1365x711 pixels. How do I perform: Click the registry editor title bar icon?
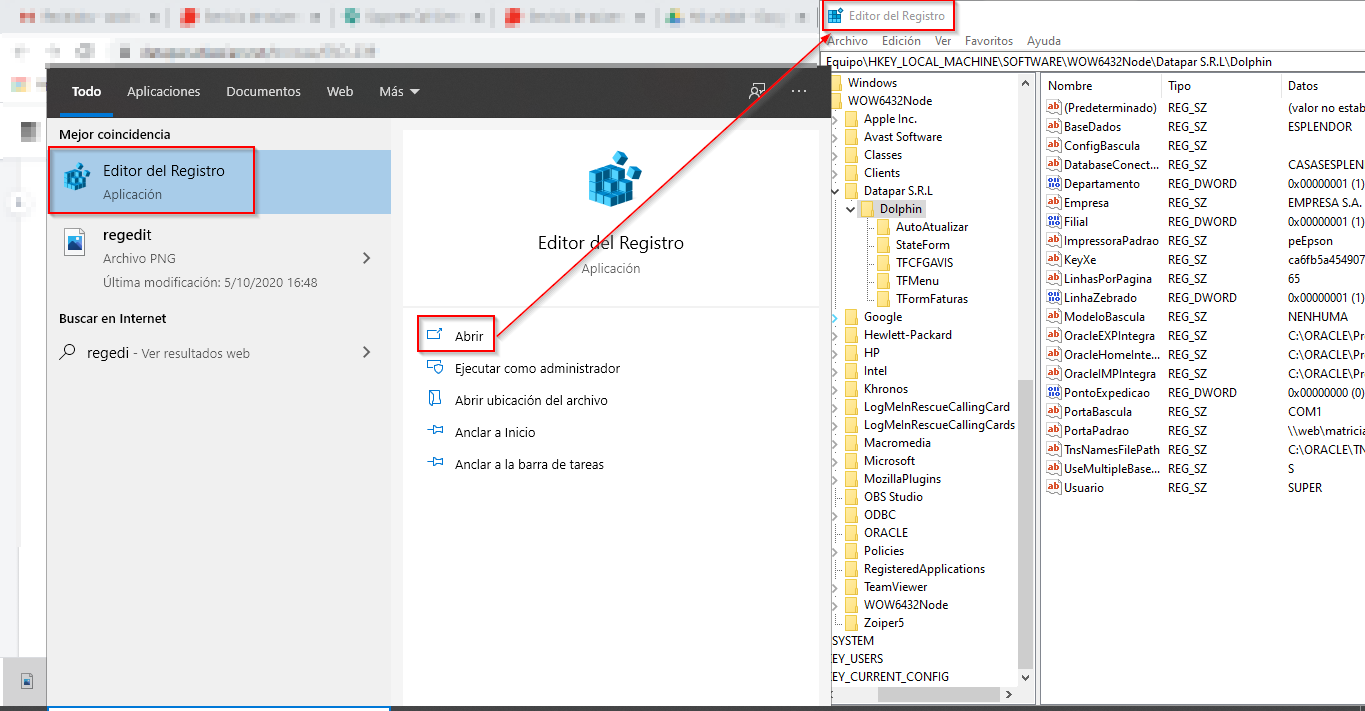coord(834,16)
